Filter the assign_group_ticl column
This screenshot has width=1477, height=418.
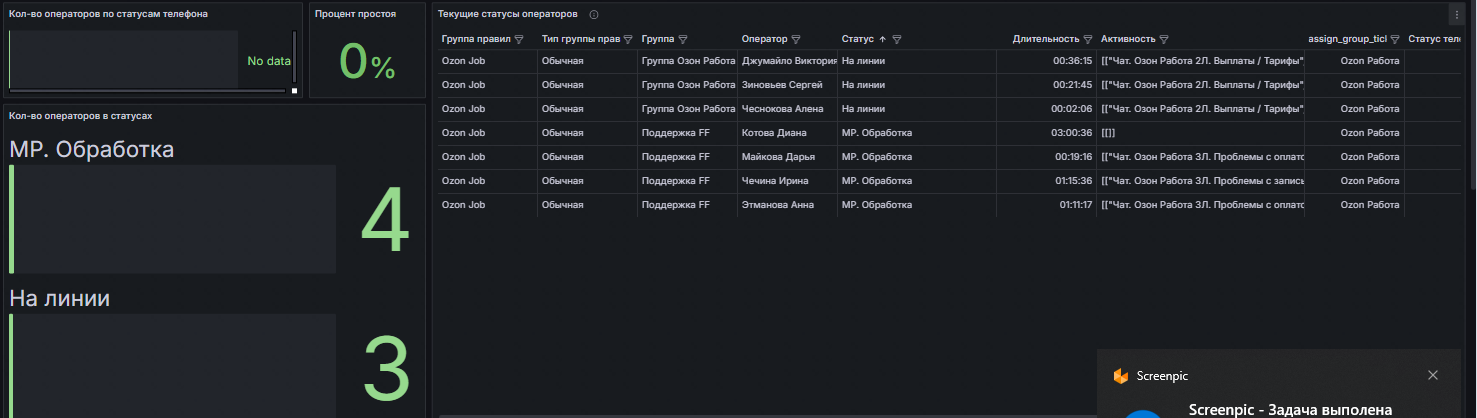[x=1394, y=40]
